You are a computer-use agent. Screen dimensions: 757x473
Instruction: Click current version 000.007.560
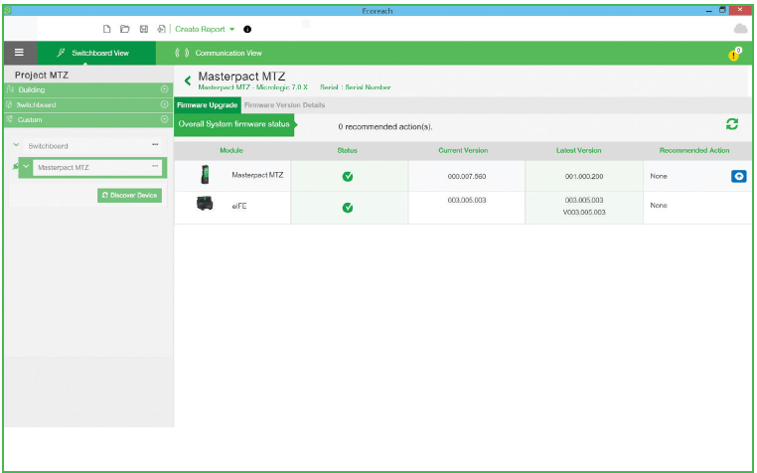pyautogui.click(x=467, y=177)
